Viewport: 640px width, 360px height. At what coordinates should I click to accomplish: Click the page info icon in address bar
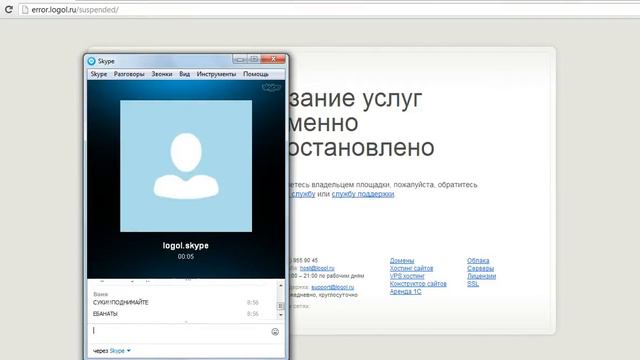click(x=25, y=9)
